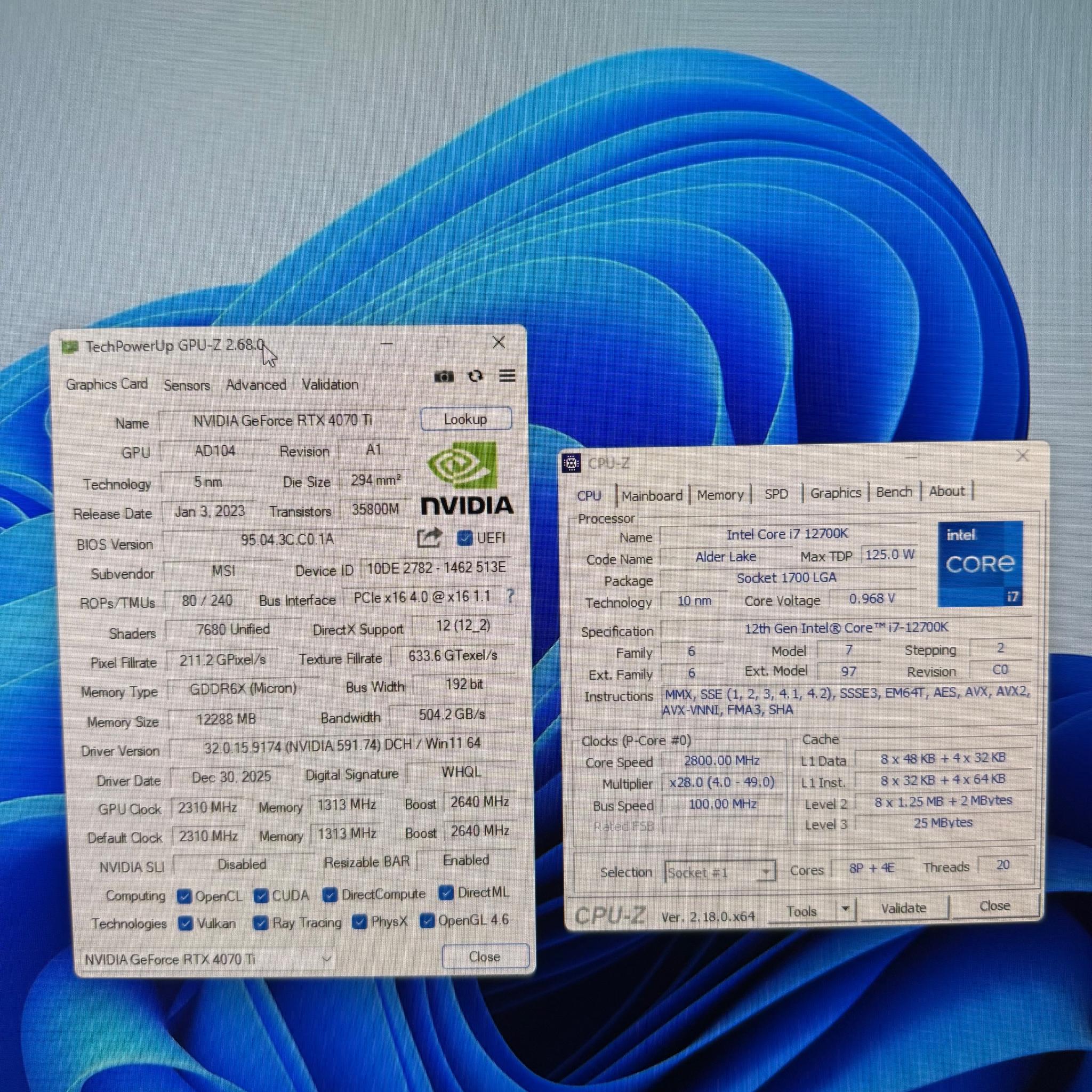The image size is (1092, 1092).
Task: Click the NVIDIA logo in GPU-Z
Action: click(467, 478)
